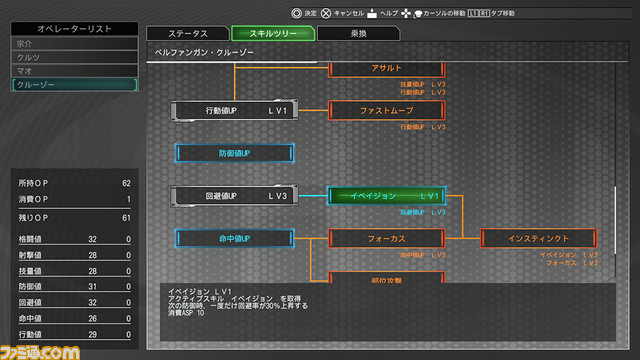Switch to the ステータス tab
Image resolution: width=640 pixels, height=360 pixels.
coord(188,33)
